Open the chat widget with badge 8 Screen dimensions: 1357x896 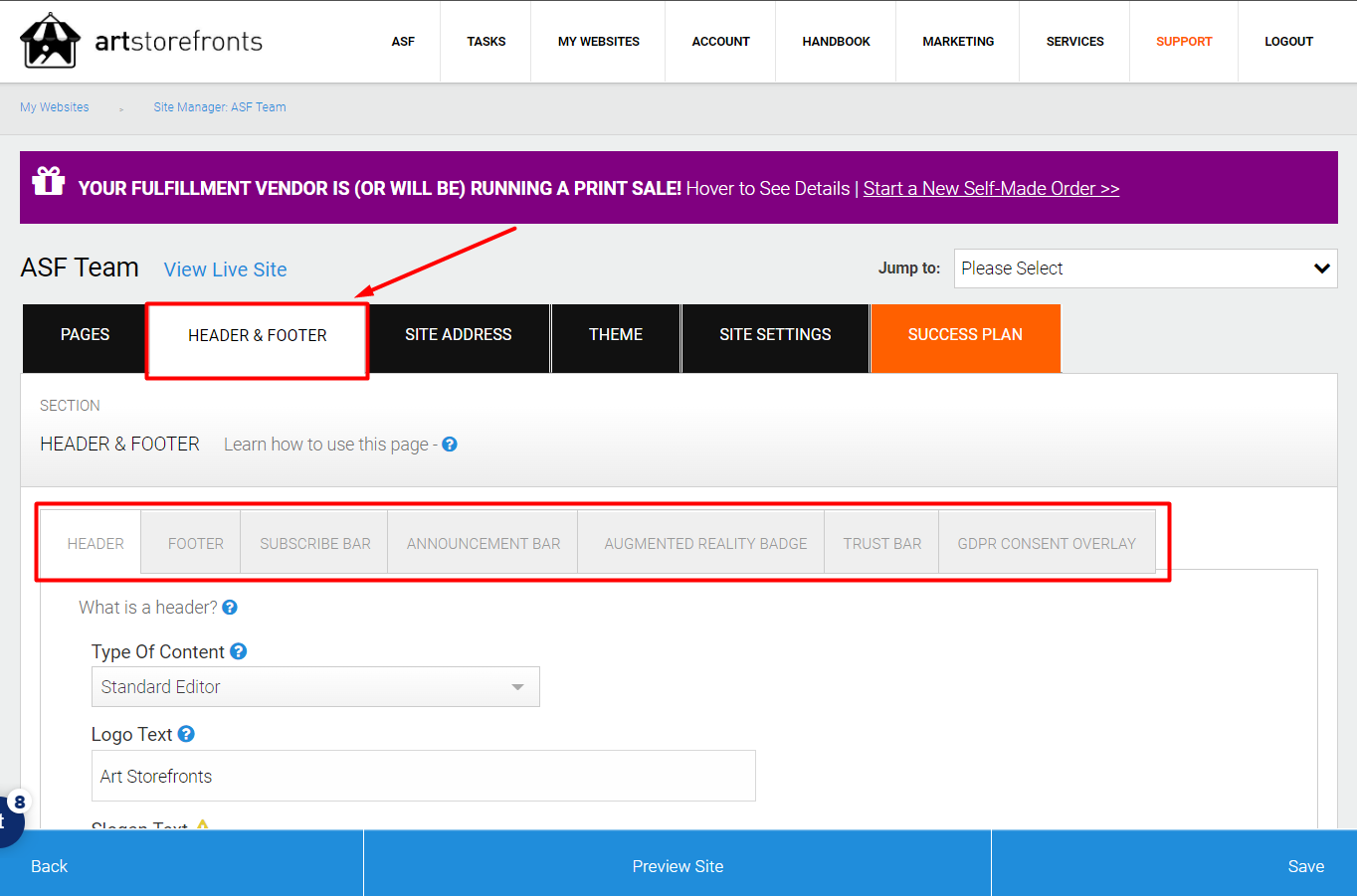click(x=10, y=820)
